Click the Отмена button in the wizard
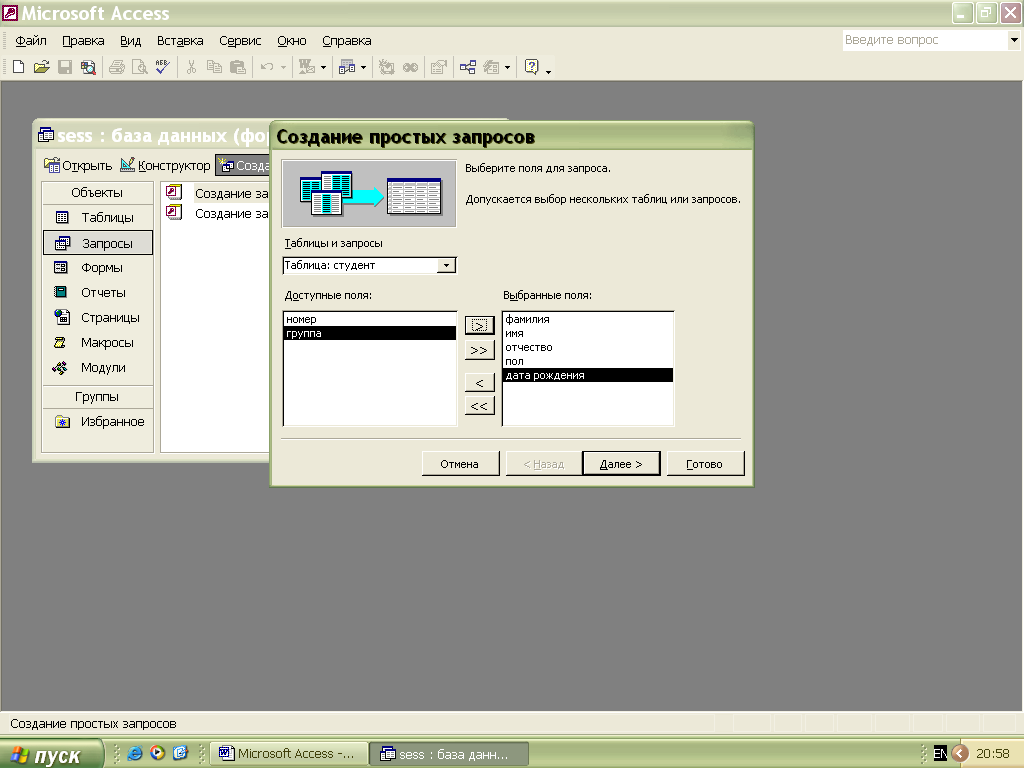The image size is (1024, 768). click(x=460, y=464)
